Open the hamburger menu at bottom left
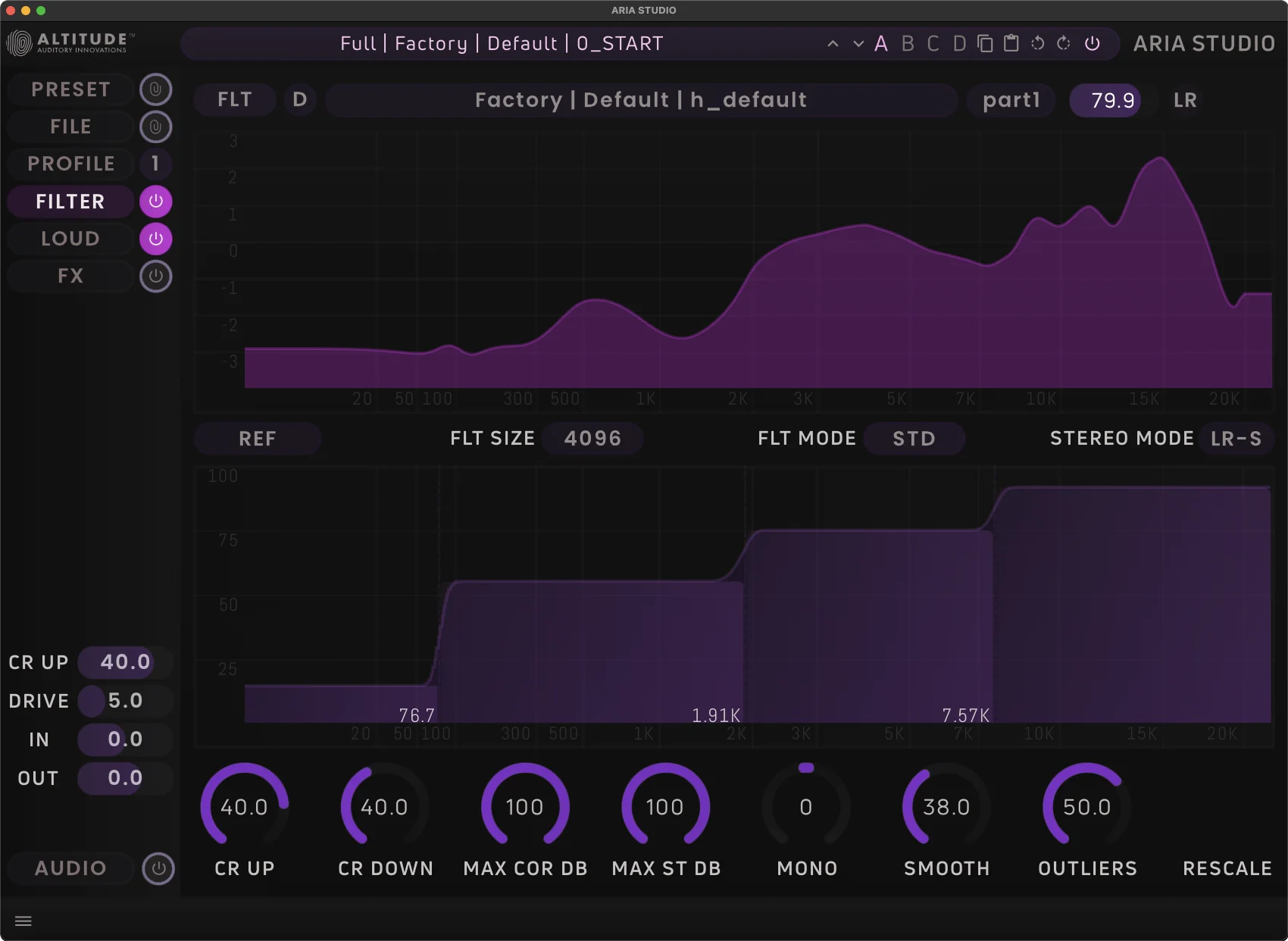1288x941 pixels. pos(23,921)
